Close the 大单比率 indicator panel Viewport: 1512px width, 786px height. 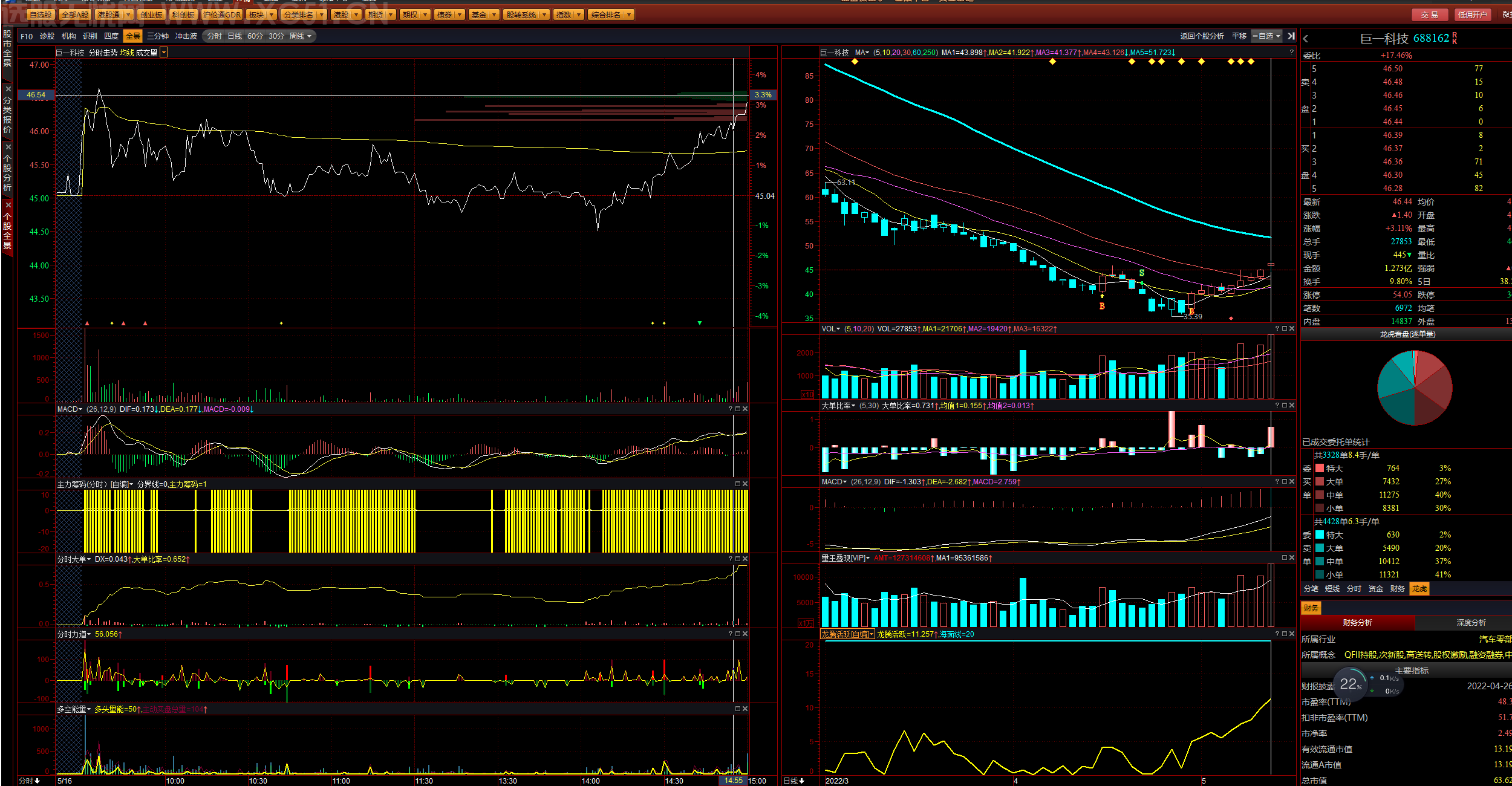tap(1292, 406)
